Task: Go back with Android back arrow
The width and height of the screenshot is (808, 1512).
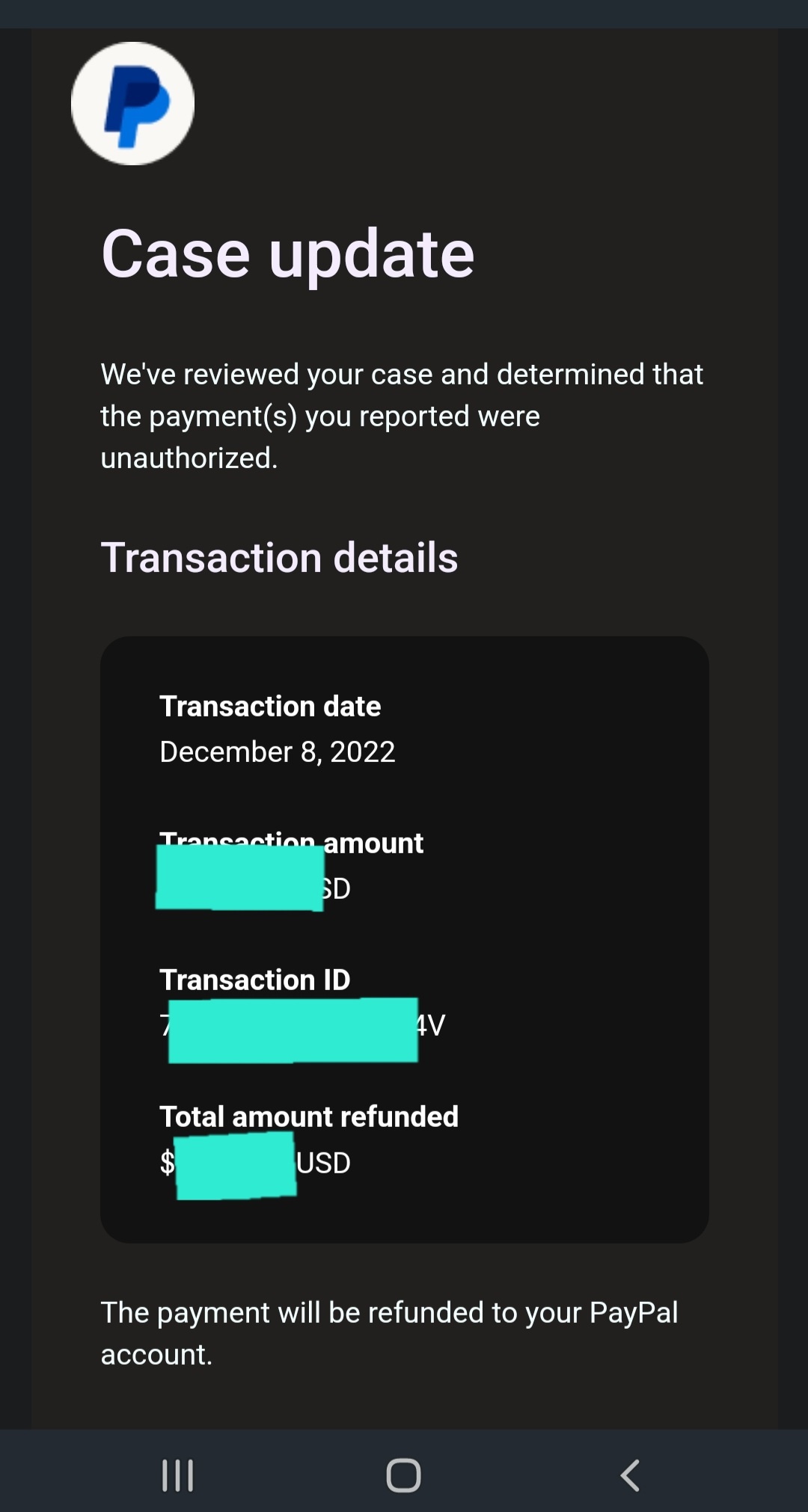Action: [x=630, y=1475]
